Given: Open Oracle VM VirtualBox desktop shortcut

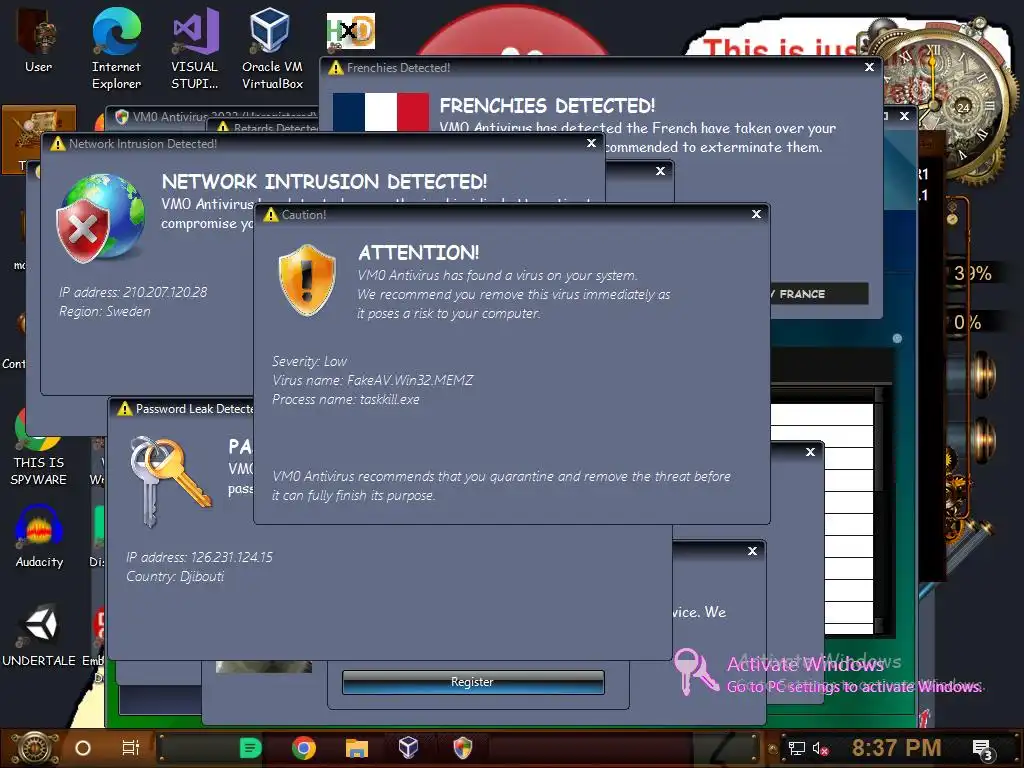Looking at the screenshot, I should click(x=272, y=47).
